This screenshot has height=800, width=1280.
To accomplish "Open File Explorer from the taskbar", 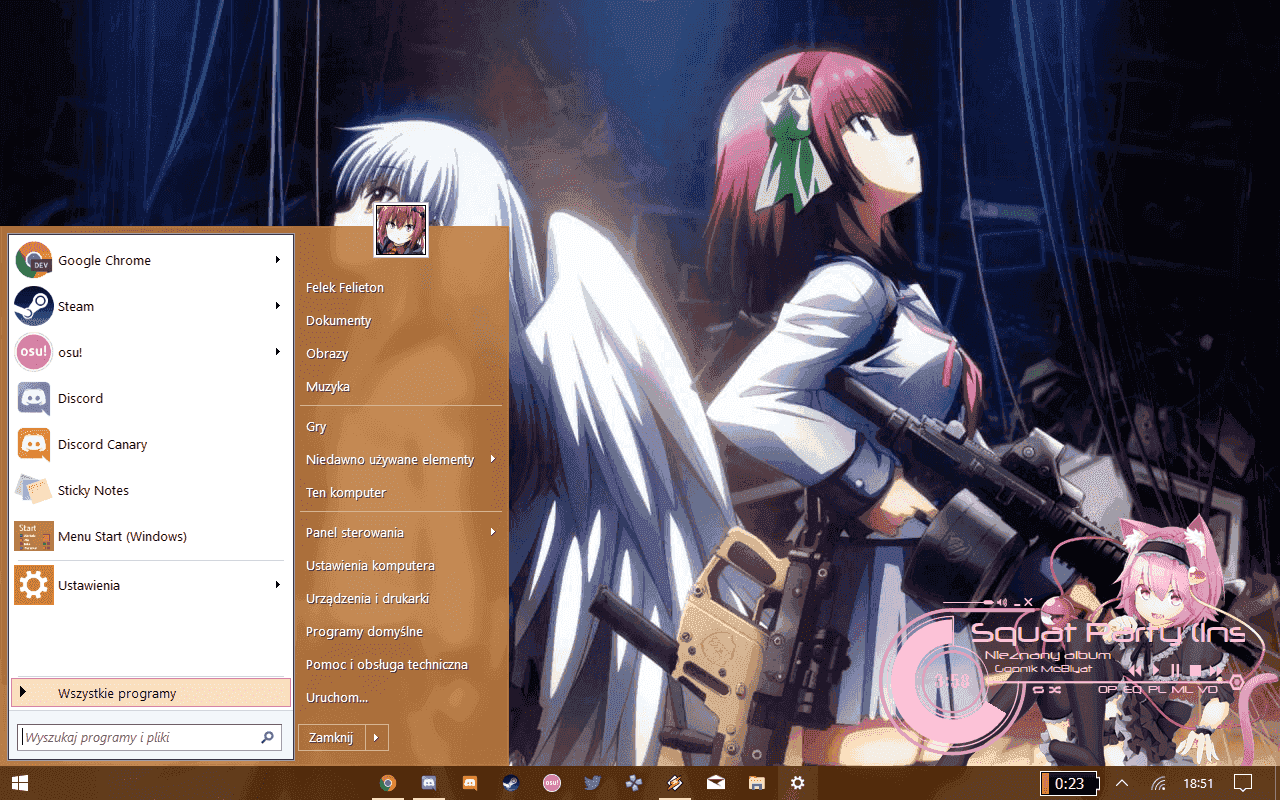I will click(x=756, y=783).
